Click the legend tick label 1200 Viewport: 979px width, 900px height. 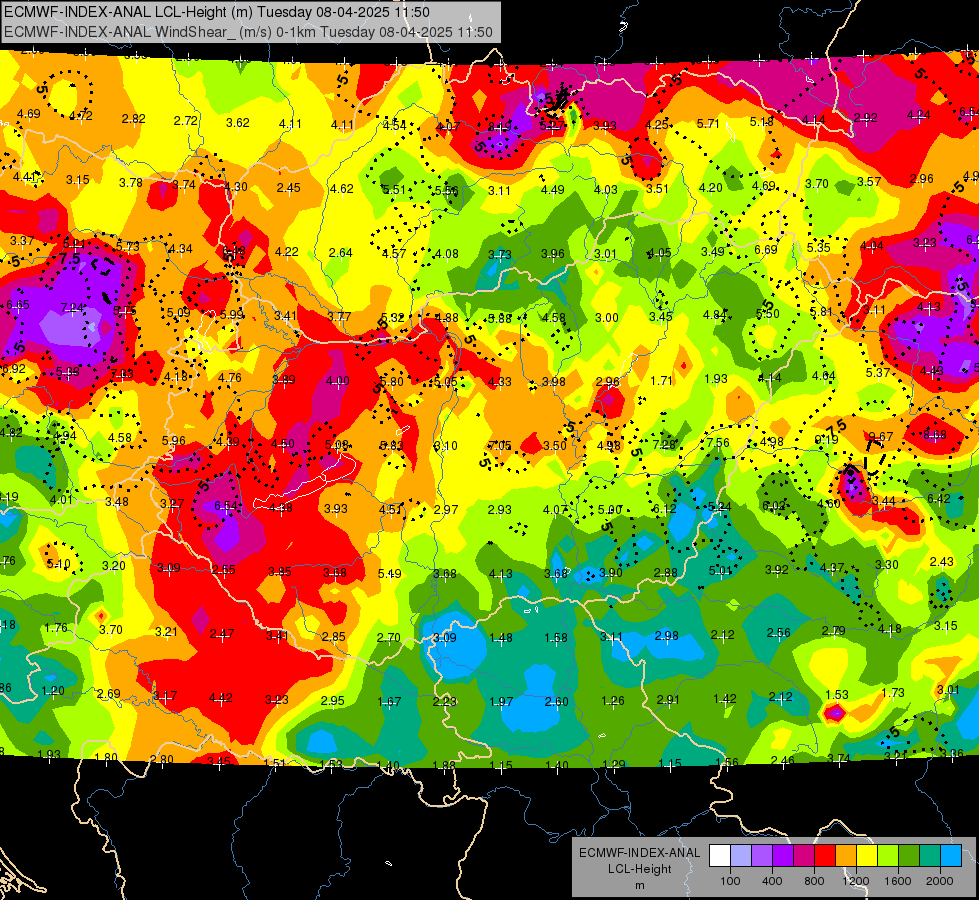(856, 881)
